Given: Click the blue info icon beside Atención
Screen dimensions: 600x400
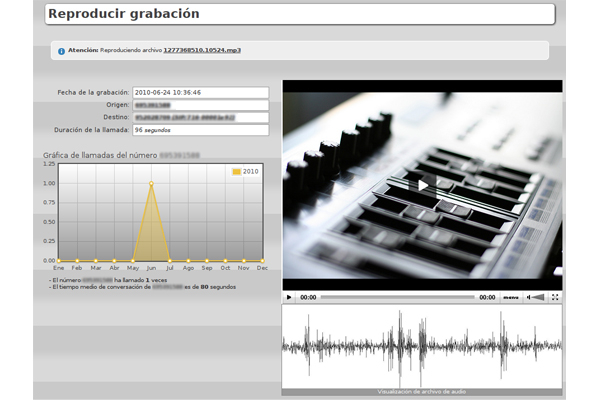Looking at the screenshot, I should click(61, 50).
